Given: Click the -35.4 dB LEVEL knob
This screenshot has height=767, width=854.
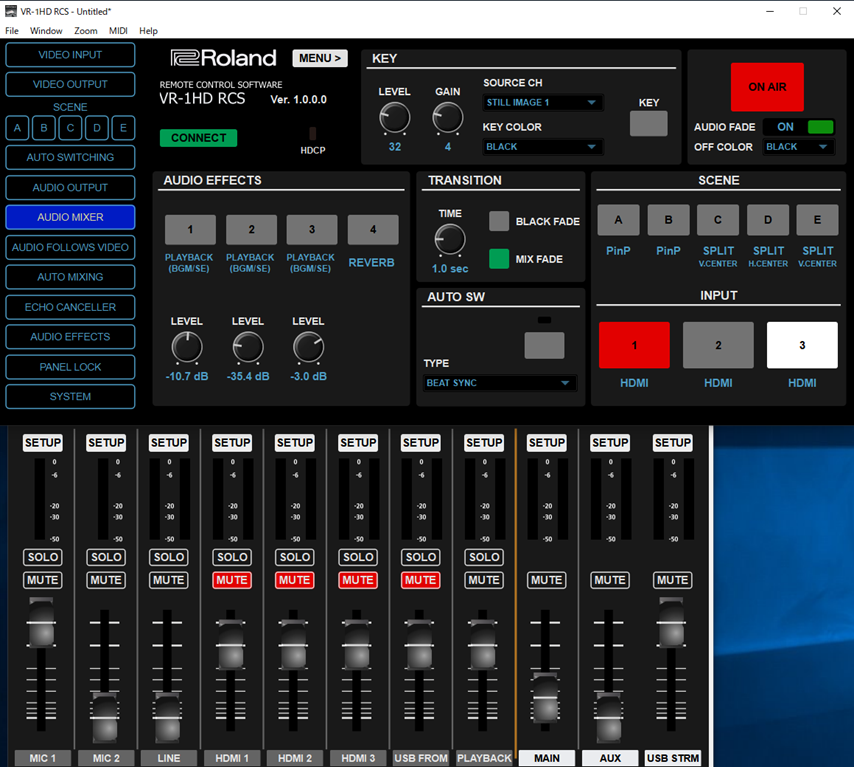Looking at the screenshot, I should [248, 348].
